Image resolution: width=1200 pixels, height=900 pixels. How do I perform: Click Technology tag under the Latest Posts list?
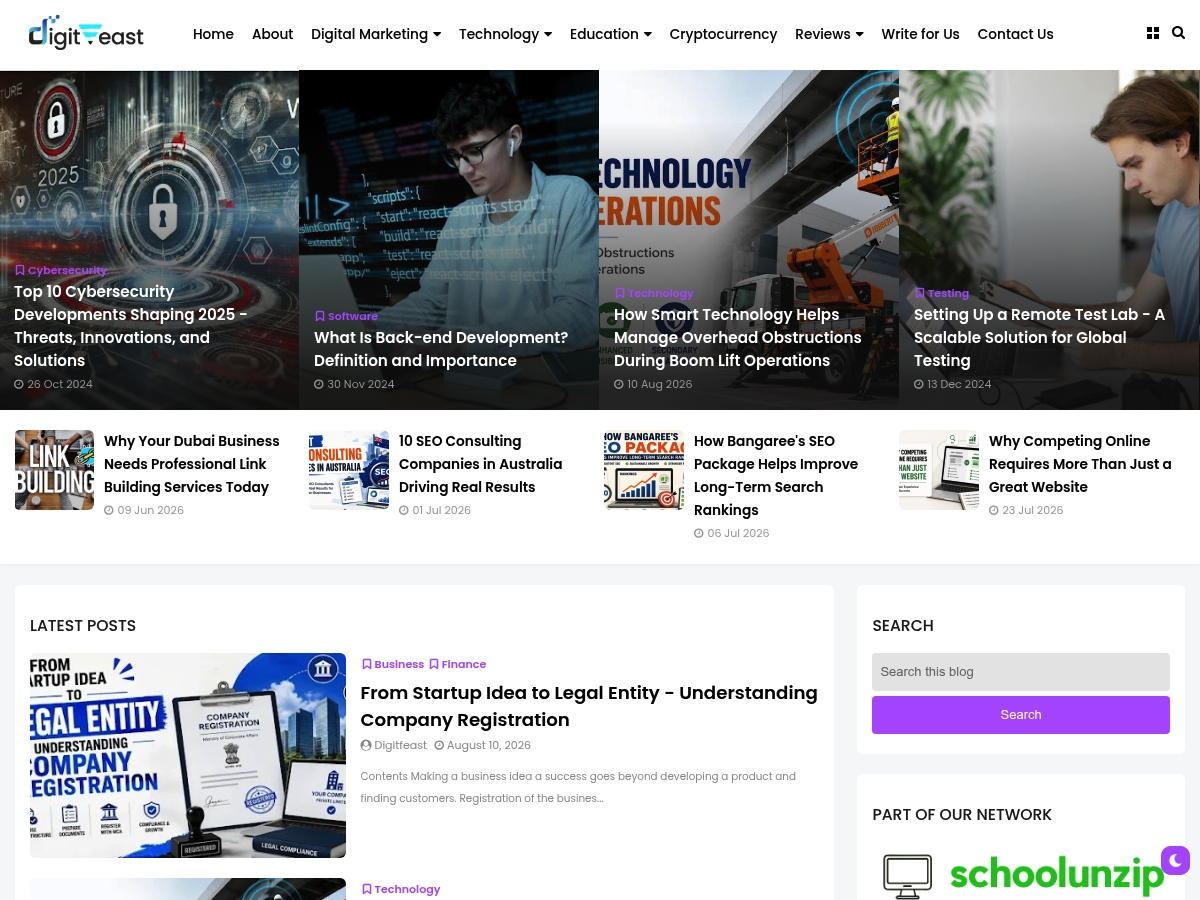click(x=401, y=889)
